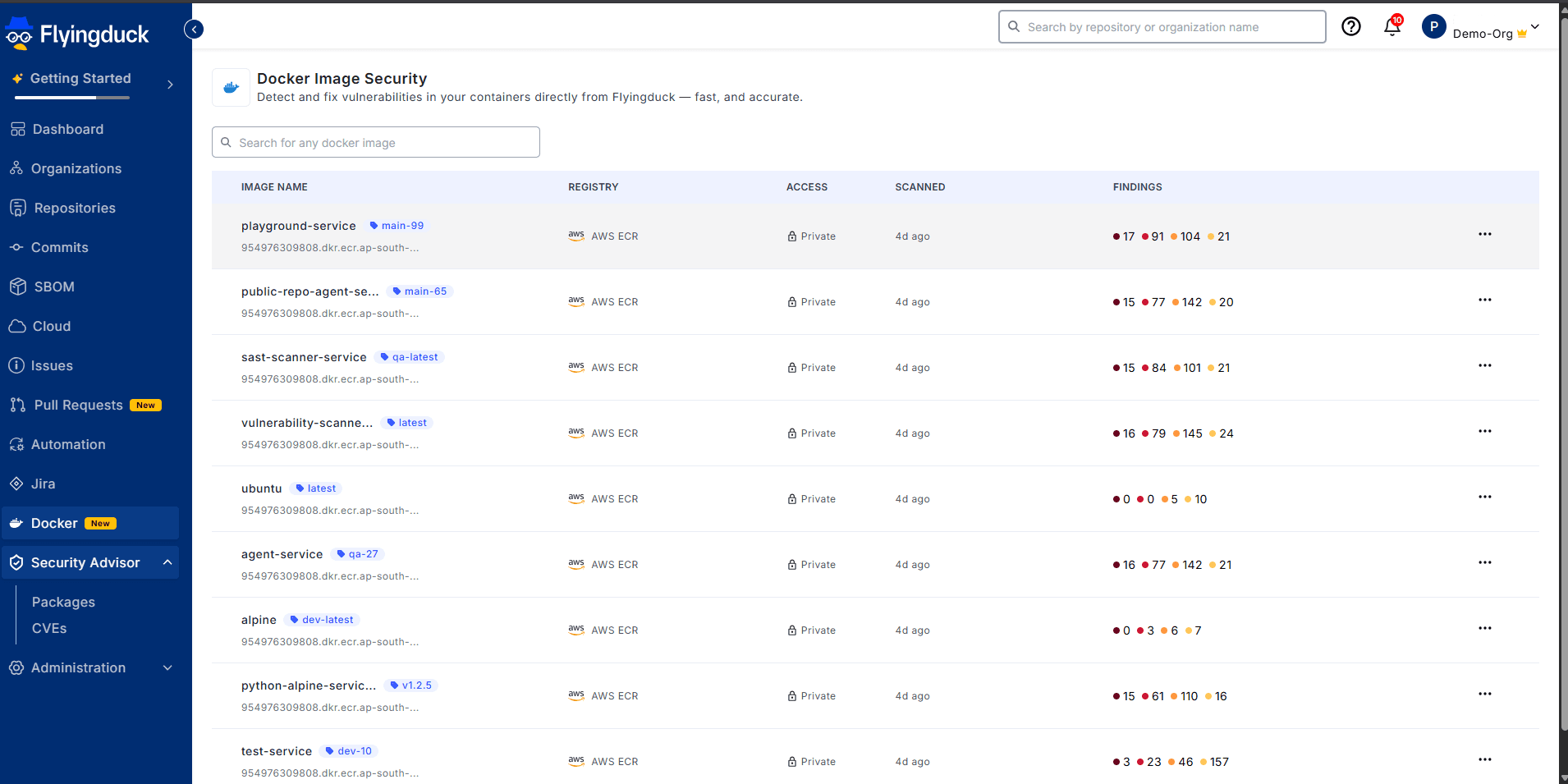Select the Jira integration icon
Image resolution: width=1568 pixels, height=784 pixels.
pyautogui.click(x=17, y=484)
